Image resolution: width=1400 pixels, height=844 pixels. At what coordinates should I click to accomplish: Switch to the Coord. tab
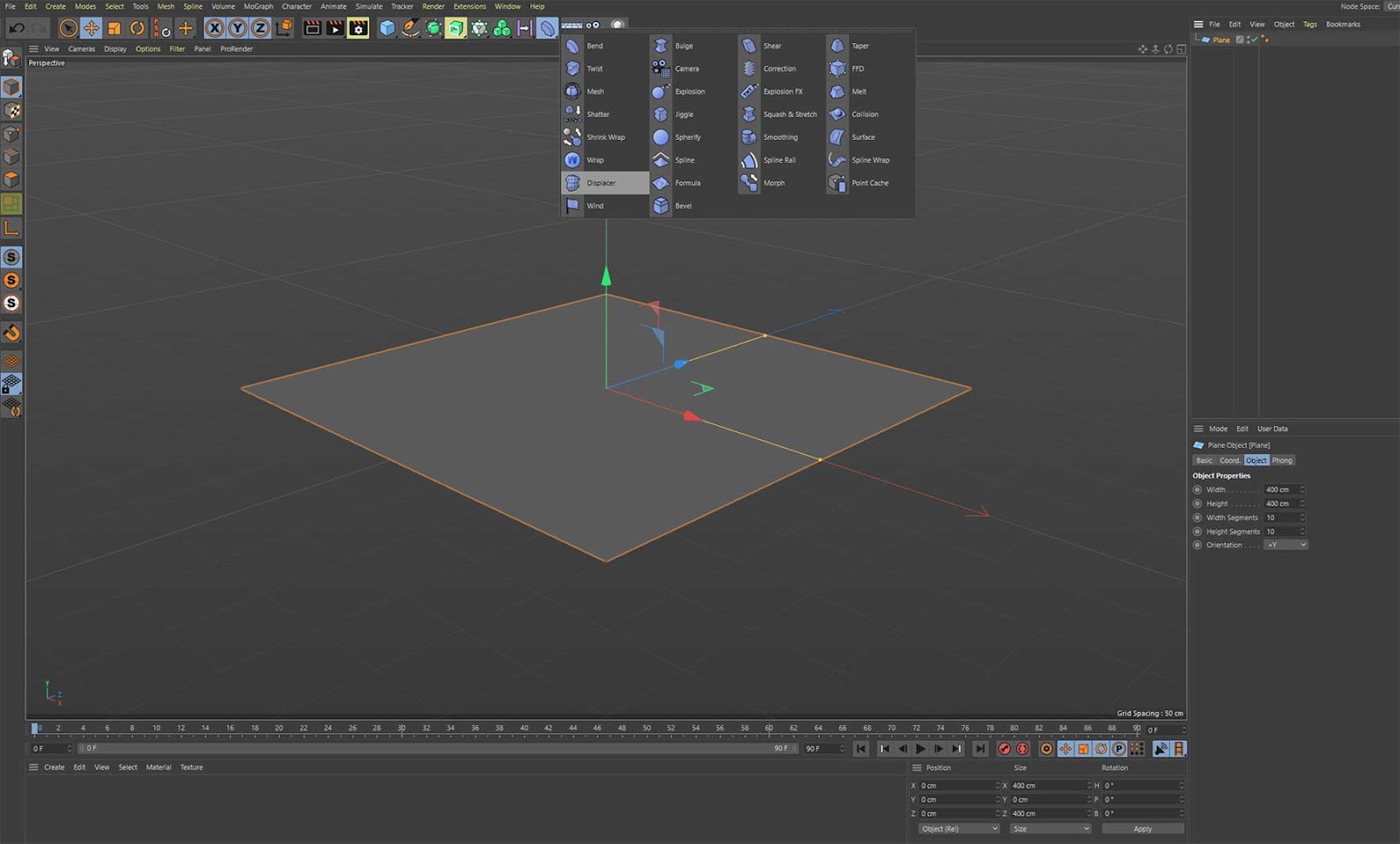point(1230,460)
